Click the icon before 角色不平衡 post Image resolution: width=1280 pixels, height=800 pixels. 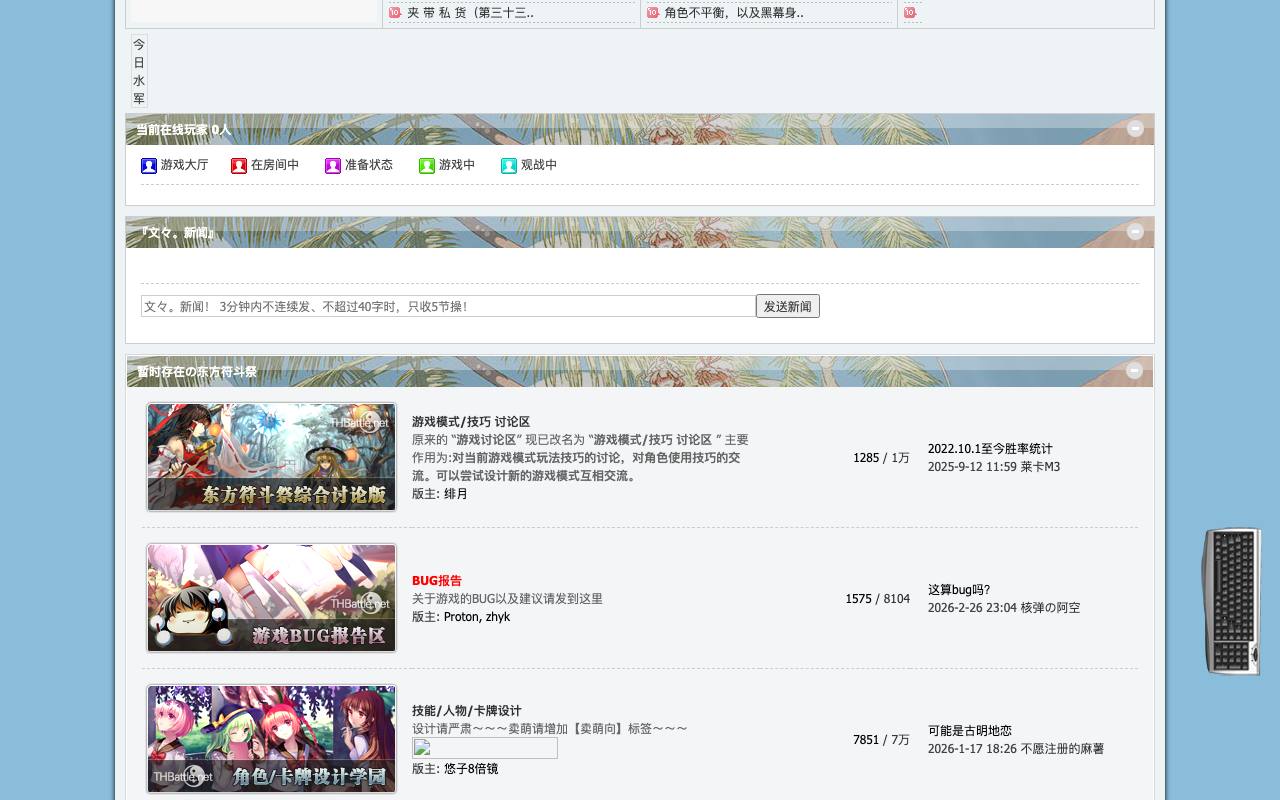[x=653, y=13]
